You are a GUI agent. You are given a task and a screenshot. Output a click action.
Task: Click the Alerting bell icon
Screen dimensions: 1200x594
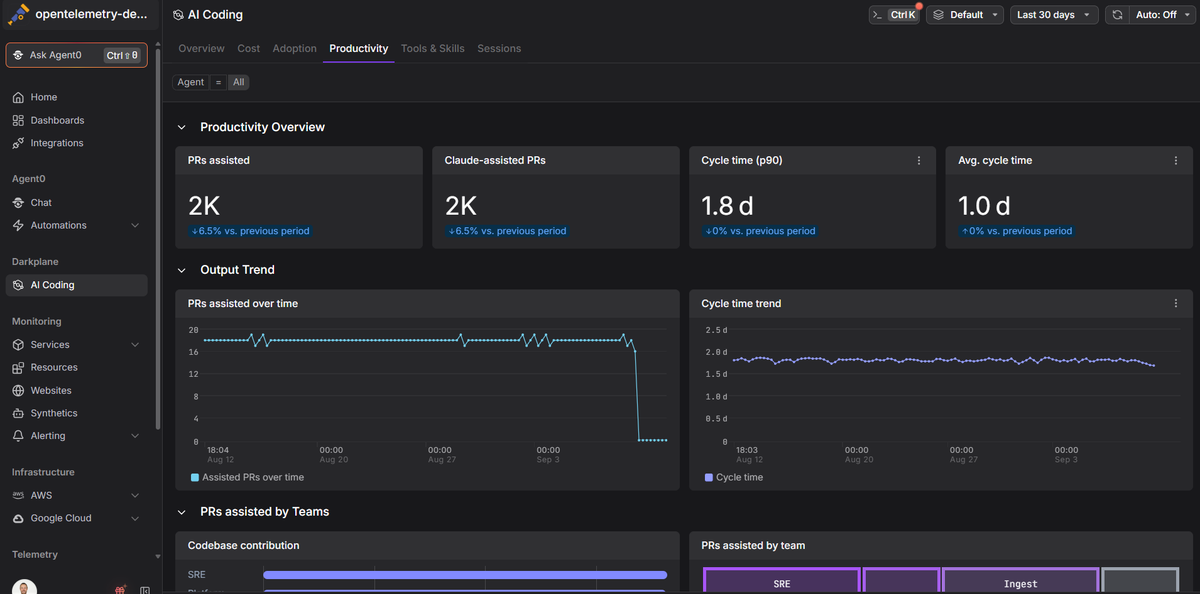tap(18, 436)
